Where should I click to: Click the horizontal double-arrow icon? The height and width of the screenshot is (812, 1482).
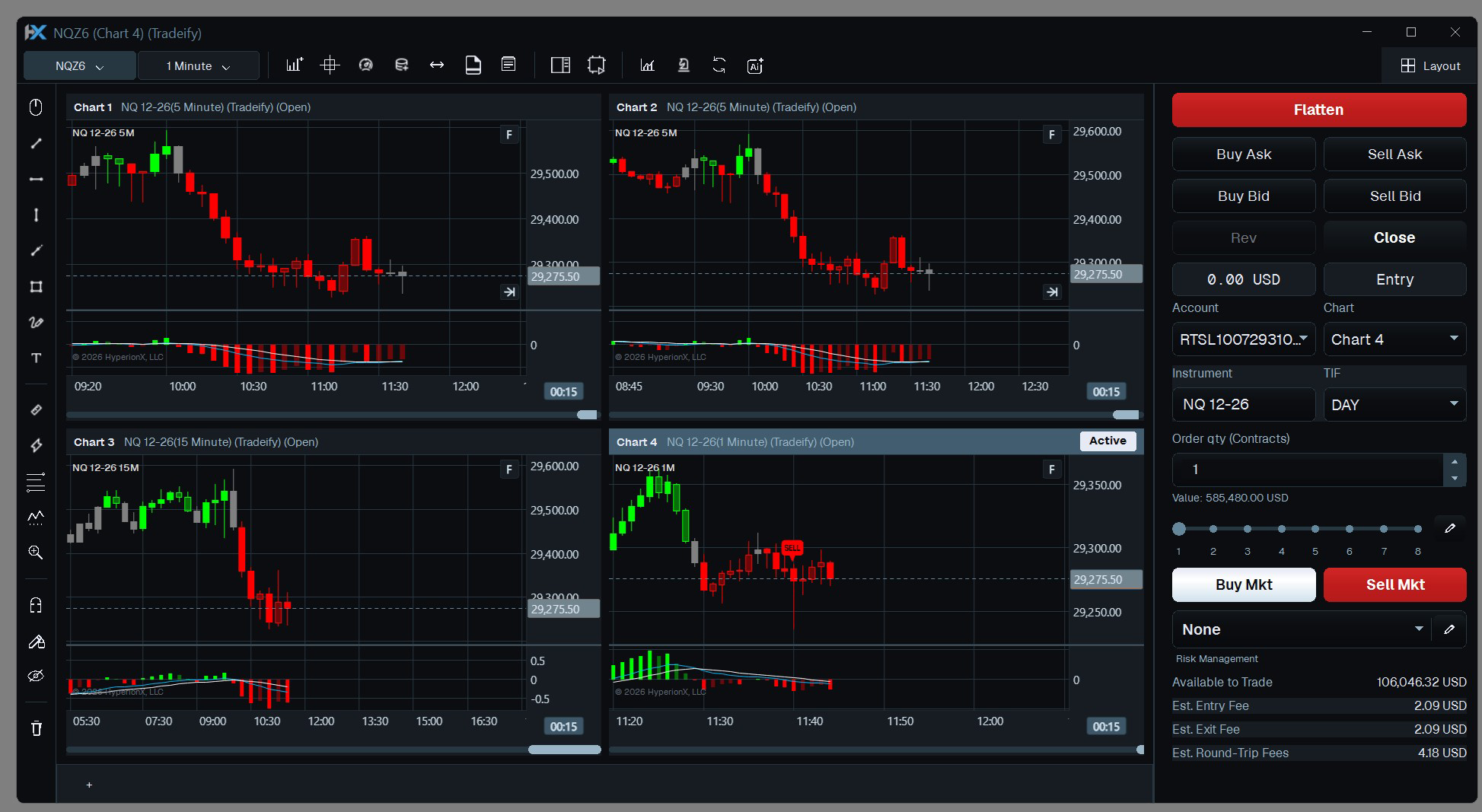click(437, 65)
